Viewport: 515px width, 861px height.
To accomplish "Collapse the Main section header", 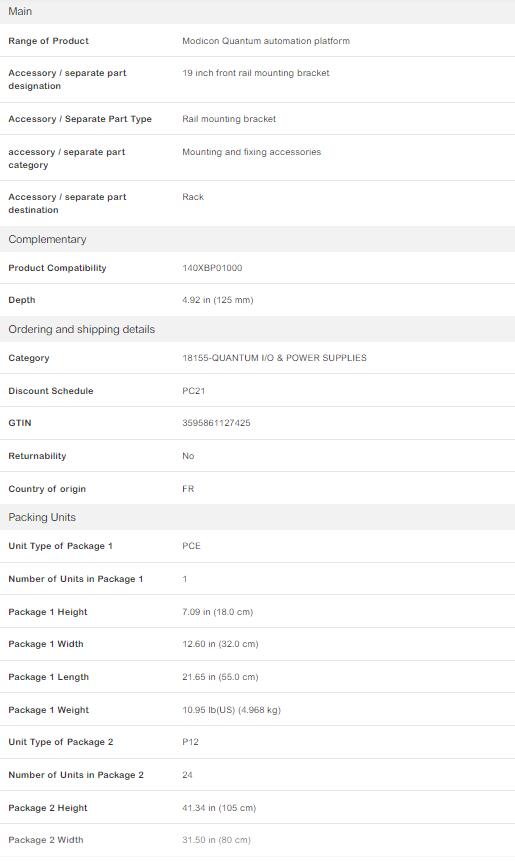I will tap(258, 12).
